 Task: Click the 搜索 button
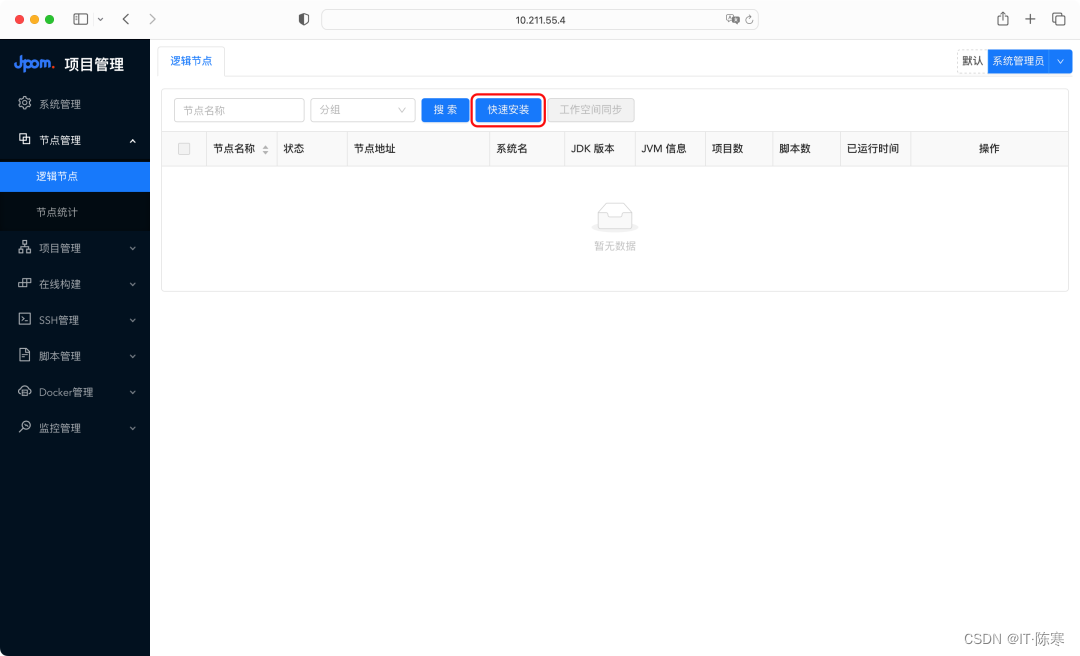(x=445, y=110)
